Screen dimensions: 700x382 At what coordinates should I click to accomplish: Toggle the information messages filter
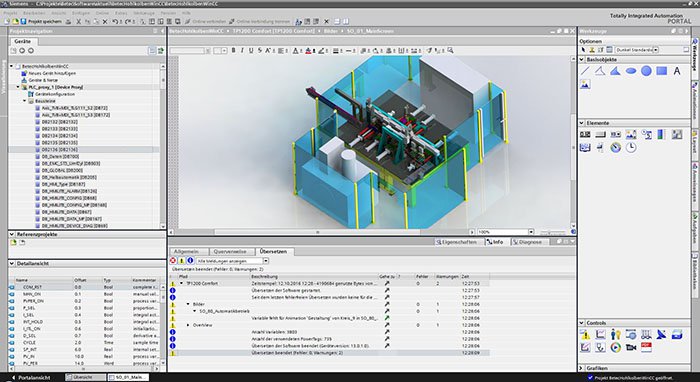pyautogui.click(x=190, y=261)
